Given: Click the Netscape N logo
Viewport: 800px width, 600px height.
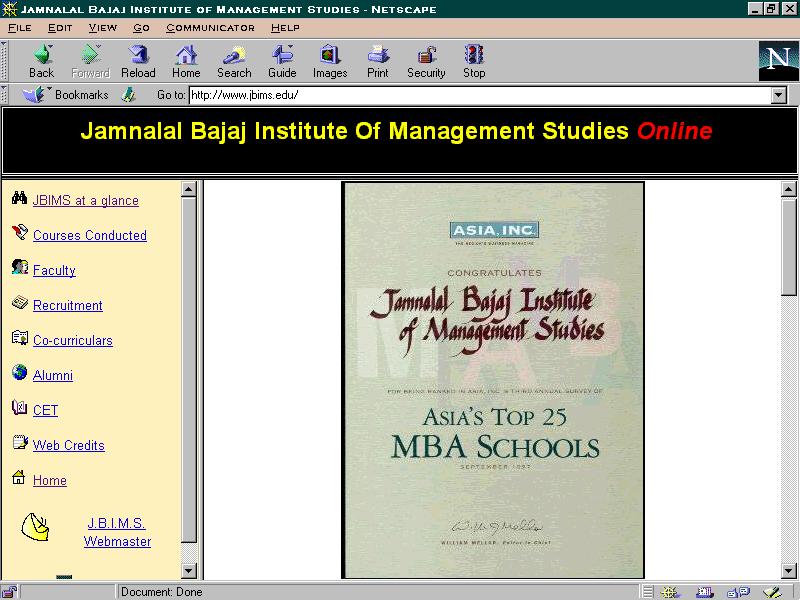Looking at the screenshot, I should tap(778, 61).
